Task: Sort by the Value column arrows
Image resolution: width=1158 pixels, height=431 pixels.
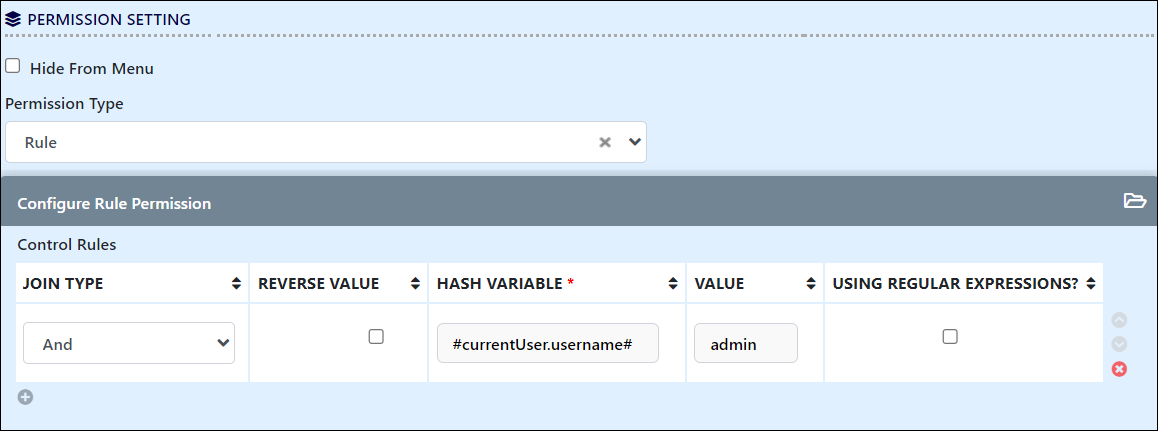Action: (x=811, y=283)
